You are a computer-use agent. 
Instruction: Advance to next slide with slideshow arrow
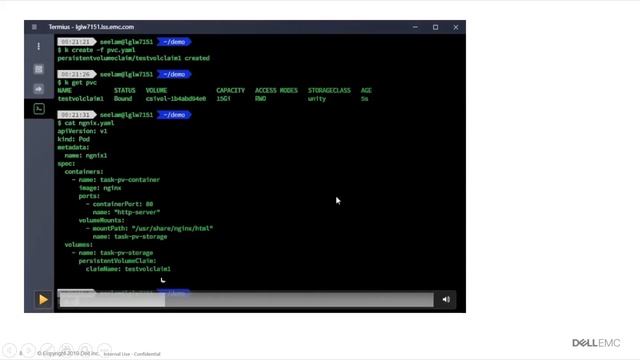pyautogui.click(x=29, y=350)
